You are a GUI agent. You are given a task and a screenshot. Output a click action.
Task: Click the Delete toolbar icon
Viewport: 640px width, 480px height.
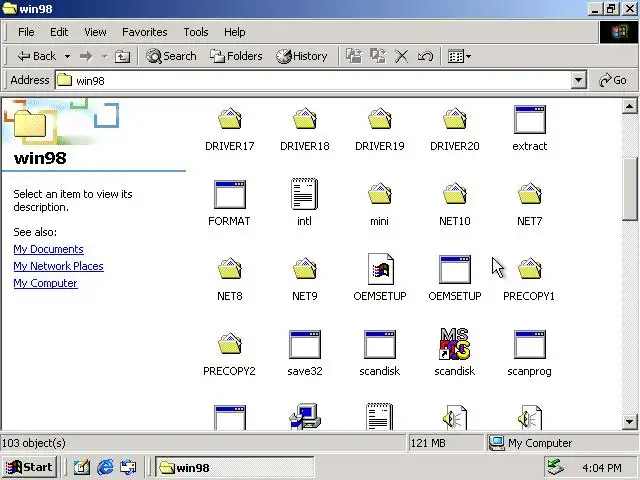[402, 56]
